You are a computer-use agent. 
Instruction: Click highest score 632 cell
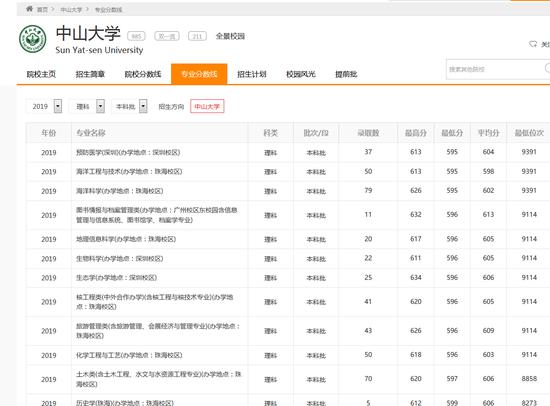(x=416, y=214)
